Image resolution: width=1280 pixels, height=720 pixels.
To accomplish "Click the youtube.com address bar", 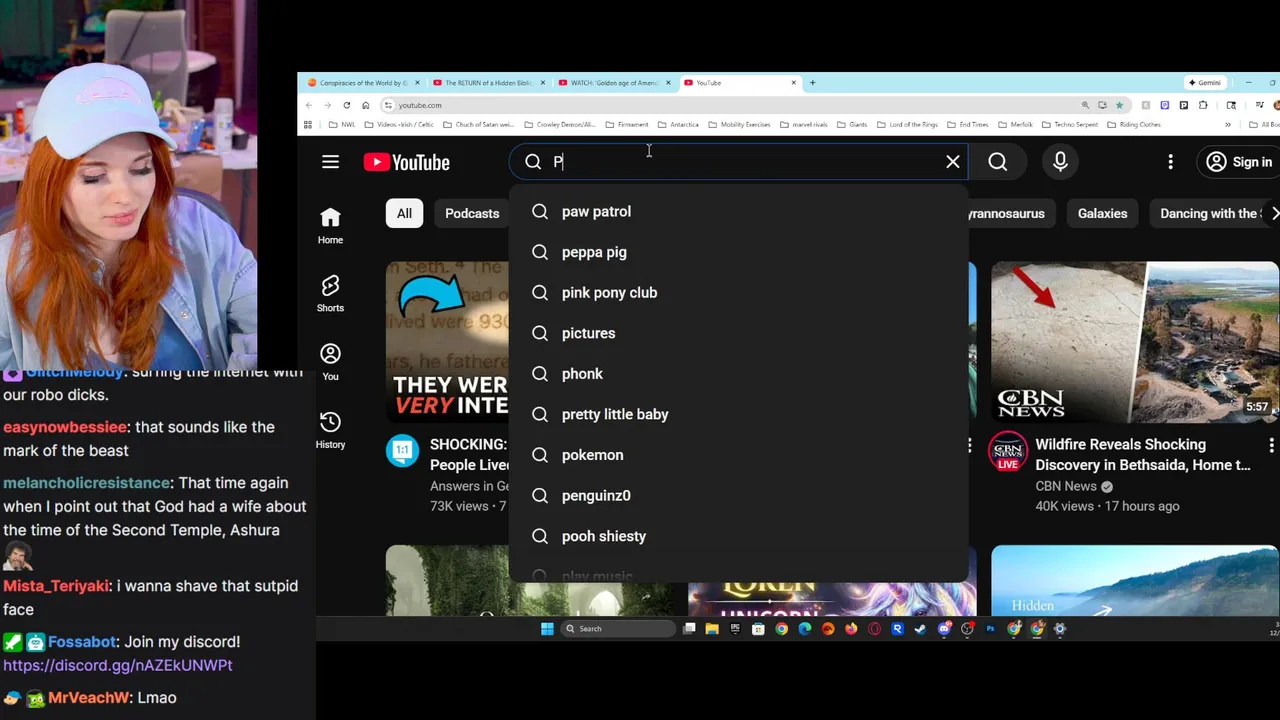I will tap(730, 105).
